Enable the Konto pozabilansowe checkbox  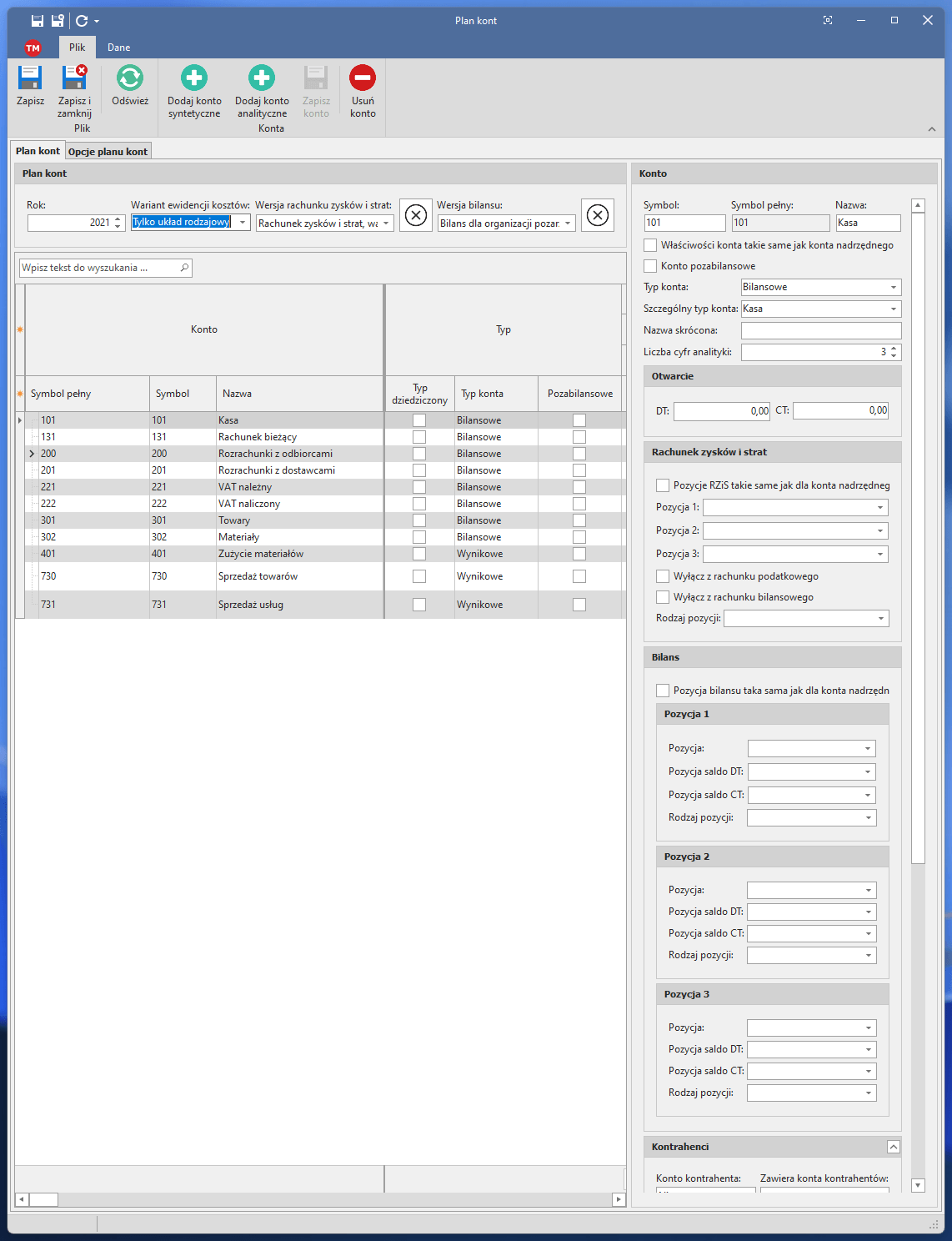(x=650, y=266)
